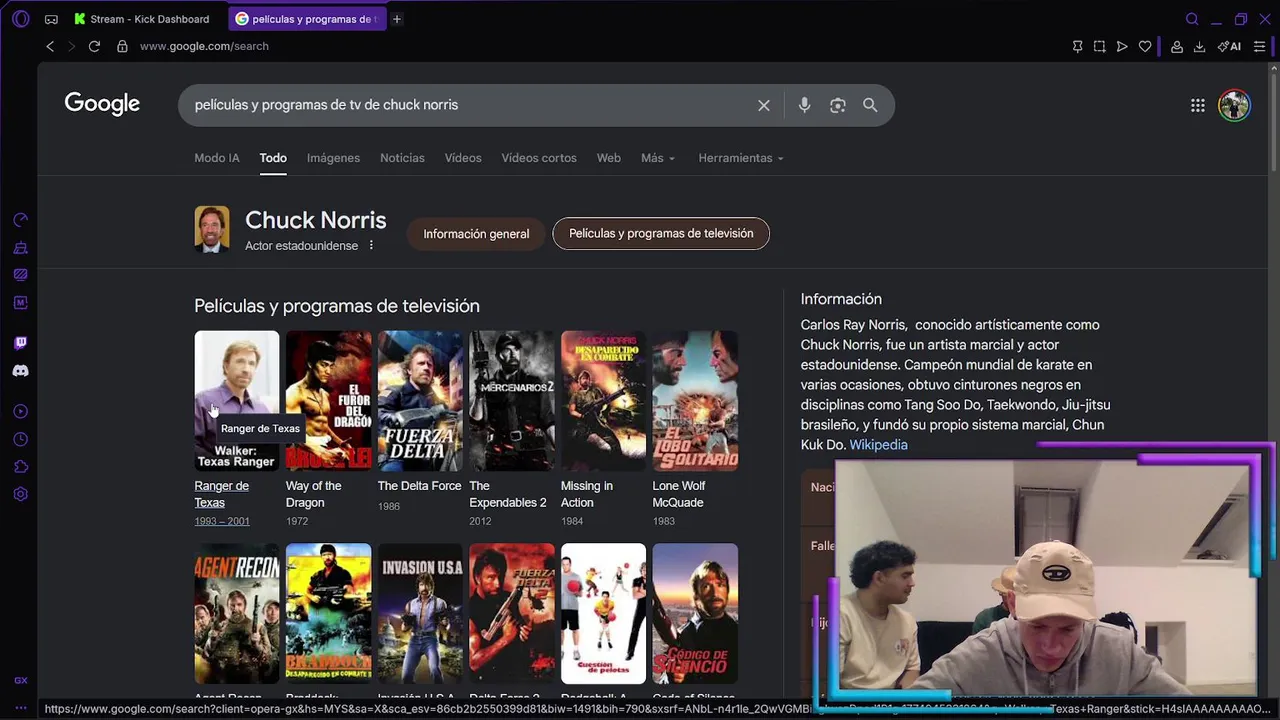Image resolution: width=1280 pixels, height=720 pixels.
Task: Open the Google account avatar
Action: pyautogui.click(x=1234, y=105)
